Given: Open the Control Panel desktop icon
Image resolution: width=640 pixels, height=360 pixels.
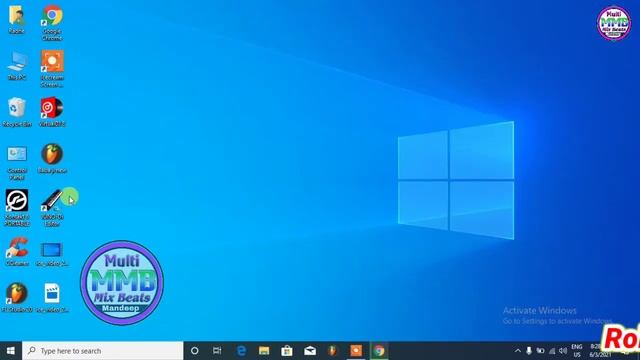Looking at the screenshot, I should click(17, 162).
